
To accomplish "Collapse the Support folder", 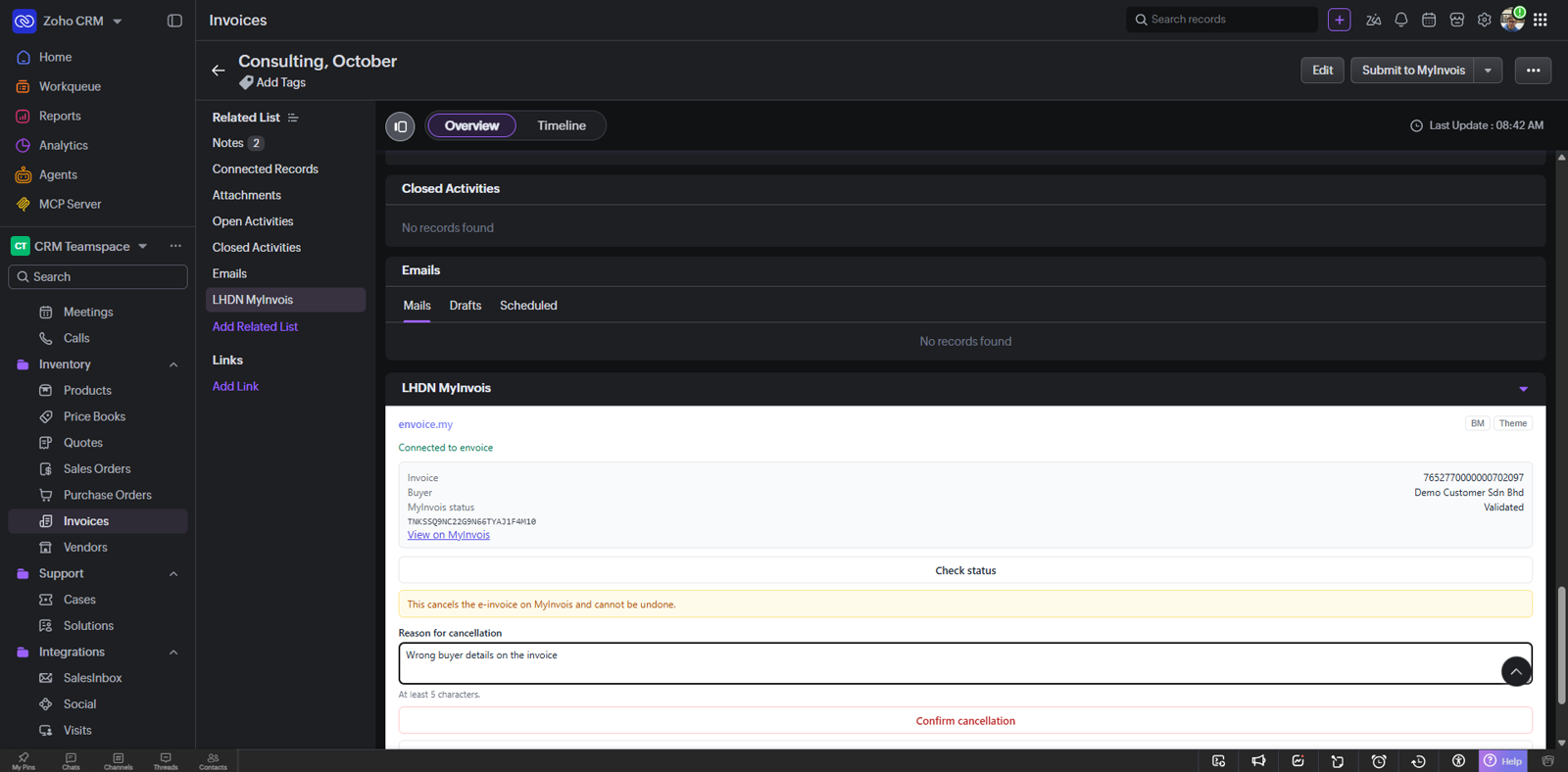I will click(x=173, y=574).
